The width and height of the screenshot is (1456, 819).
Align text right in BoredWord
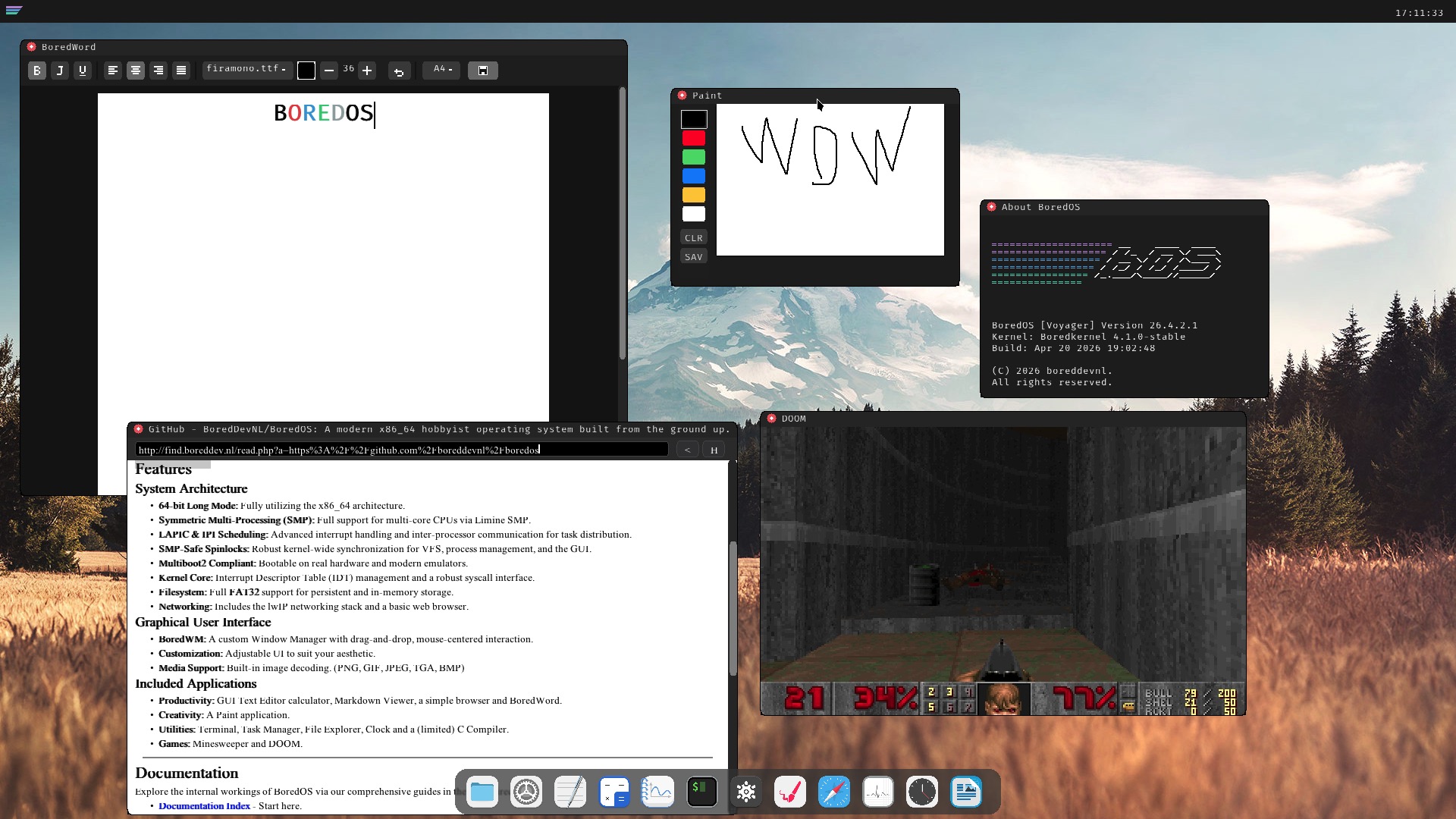pyautogui.click(x=158, y=71)
